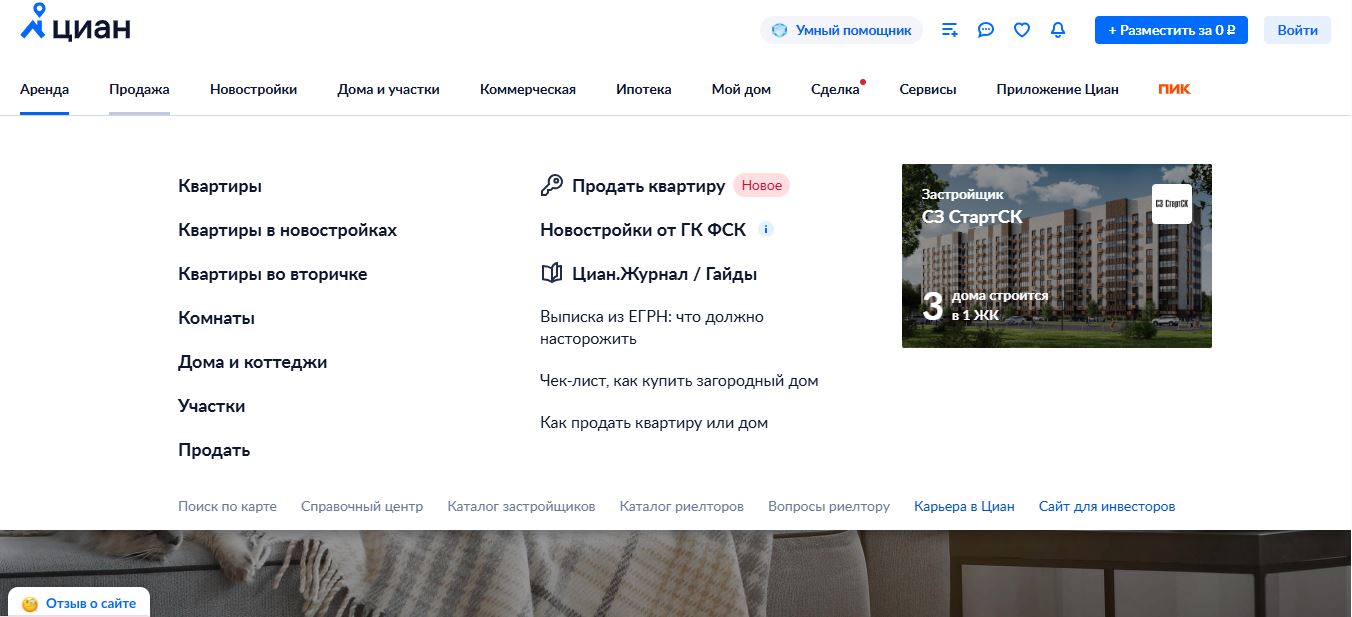Switch to the Аренда tab
1352x617 pixels.
coord(44,89)
